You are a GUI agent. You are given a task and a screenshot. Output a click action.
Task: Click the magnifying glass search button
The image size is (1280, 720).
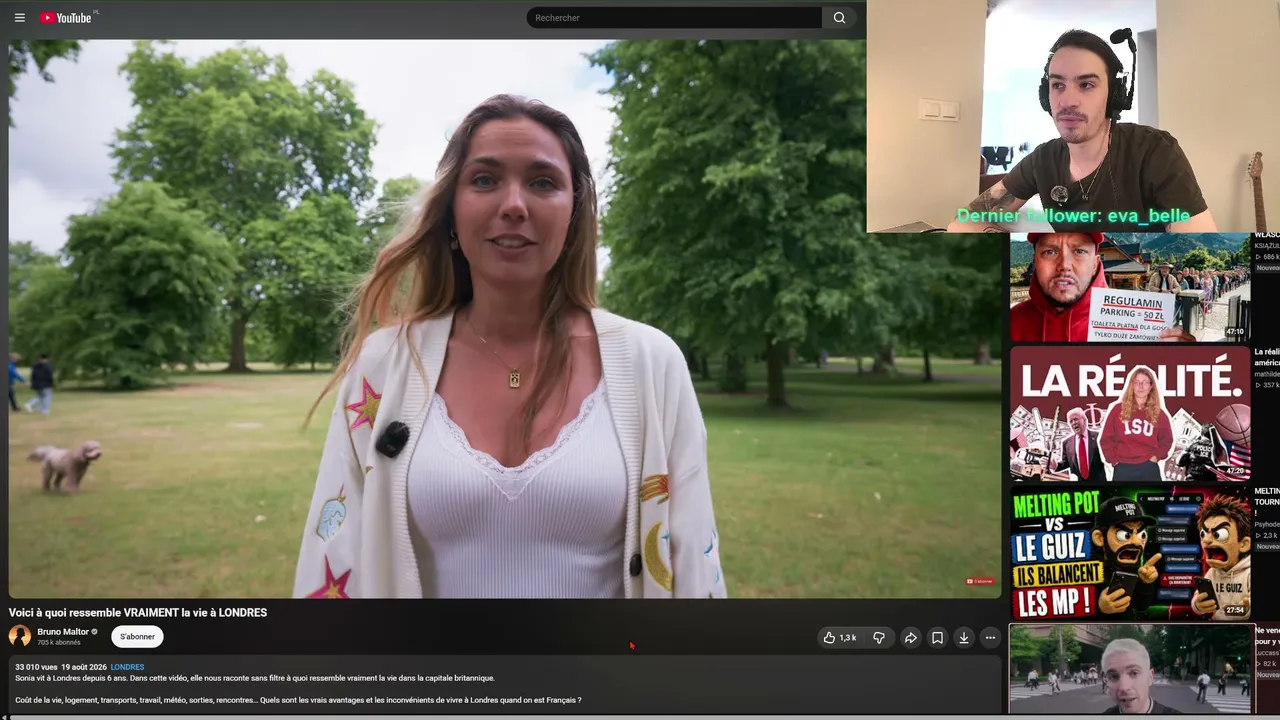839,17
